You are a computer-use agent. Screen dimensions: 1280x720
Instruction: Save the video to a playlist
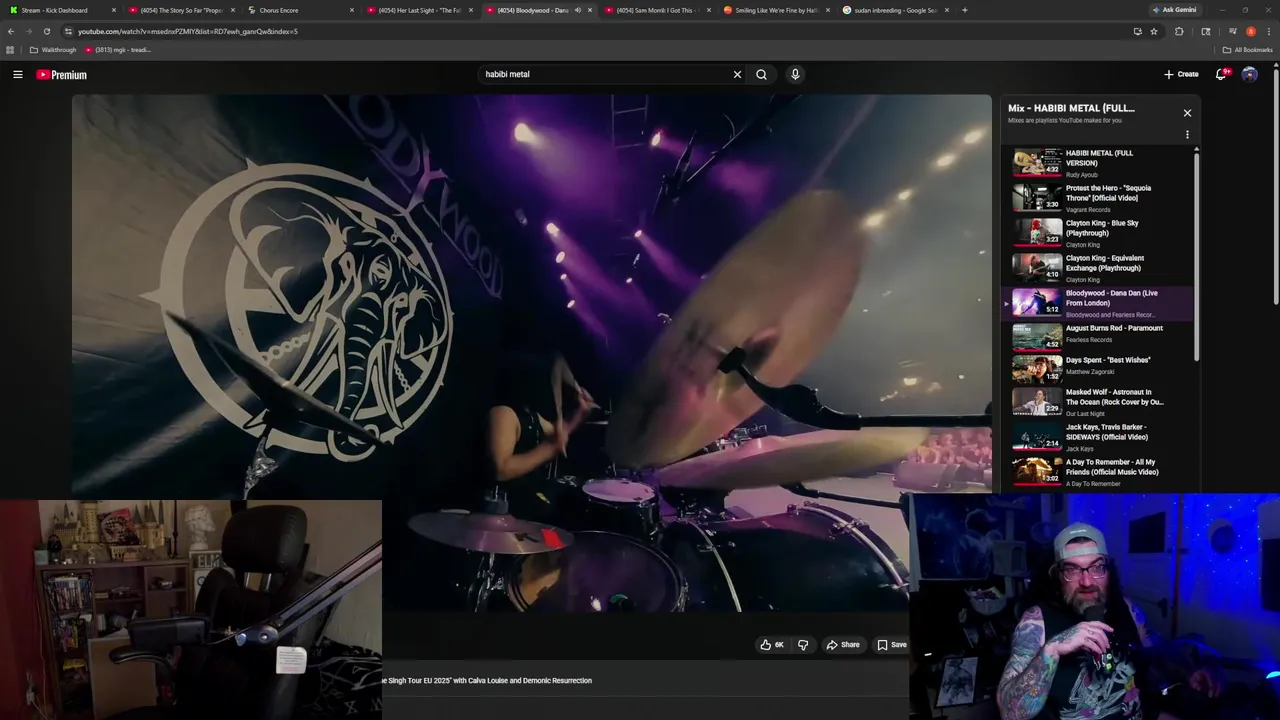coord(892,645)
